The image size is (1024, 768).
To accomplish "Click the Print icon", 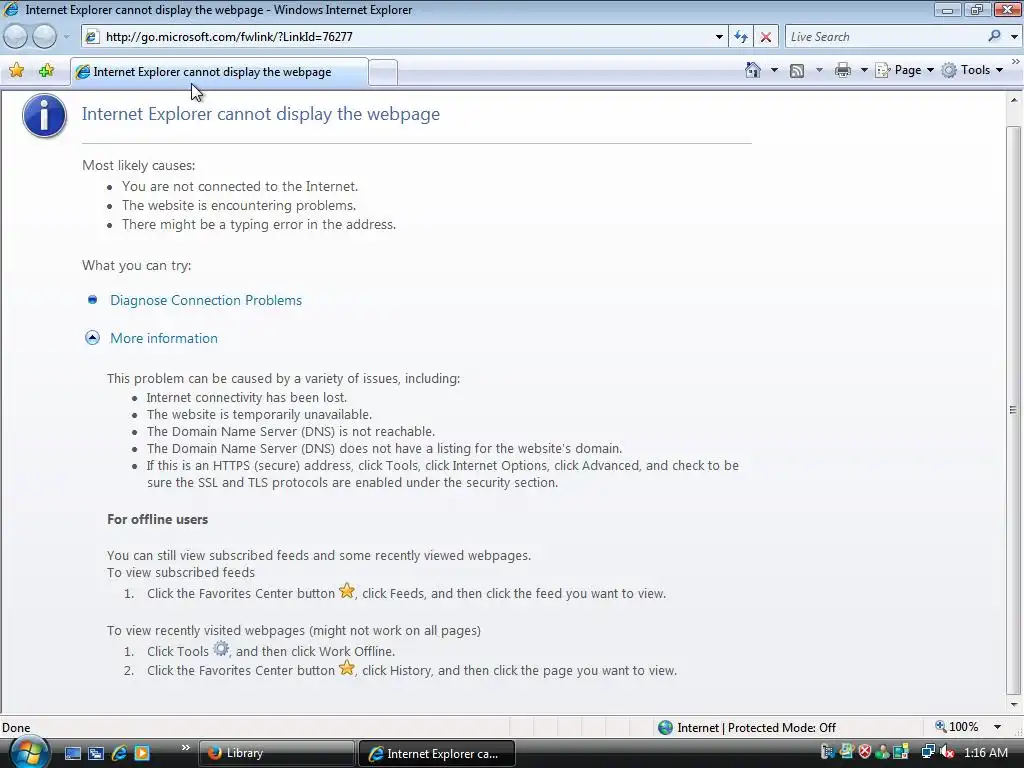I will pos(842,70).
